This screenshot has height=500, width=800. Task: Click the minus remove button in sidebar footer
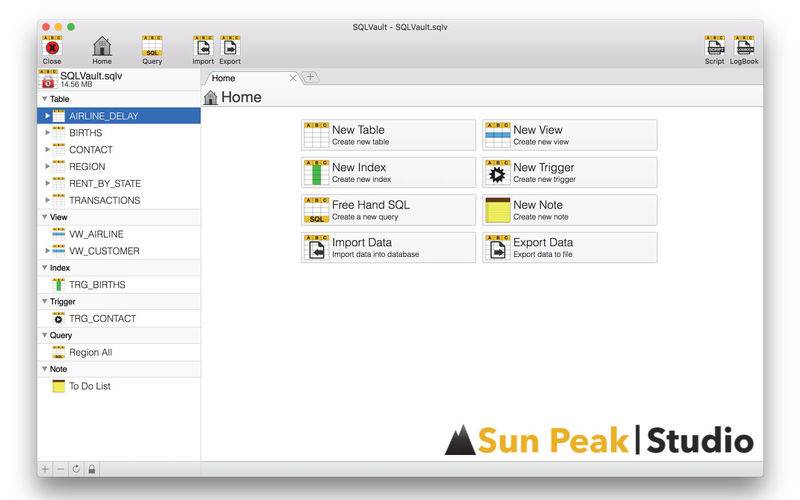tap(60, 469)
